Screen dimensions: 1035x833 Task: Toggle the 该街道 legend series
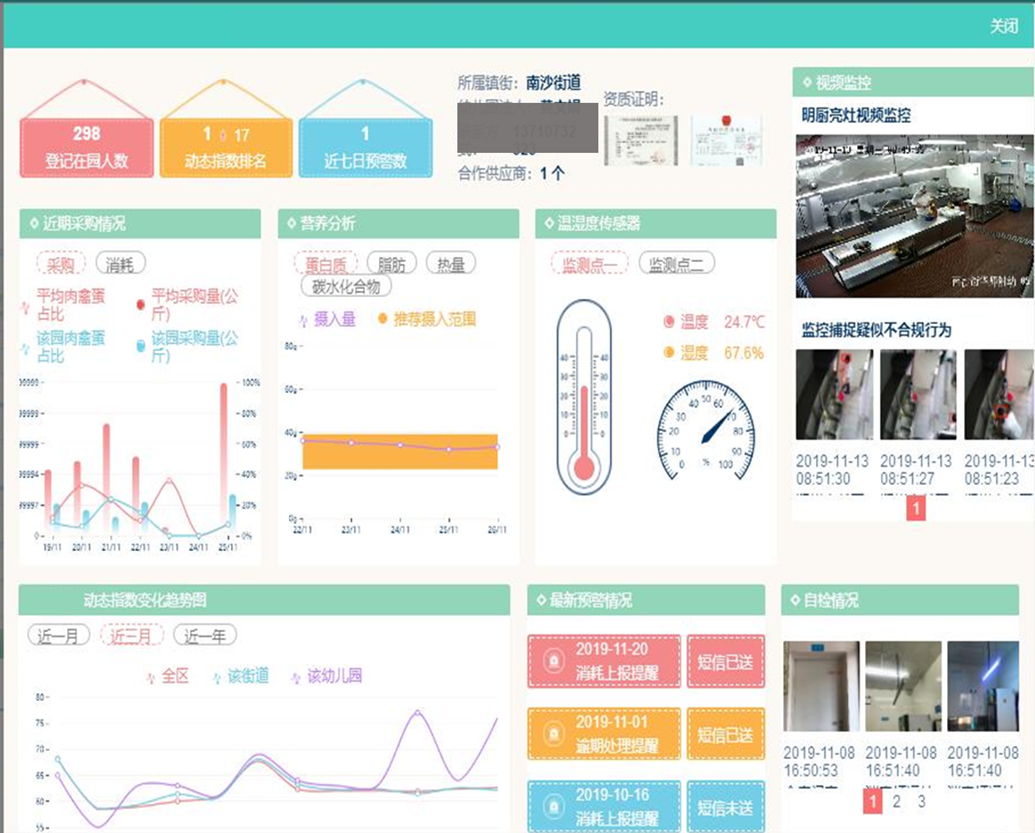click(241, 676)
